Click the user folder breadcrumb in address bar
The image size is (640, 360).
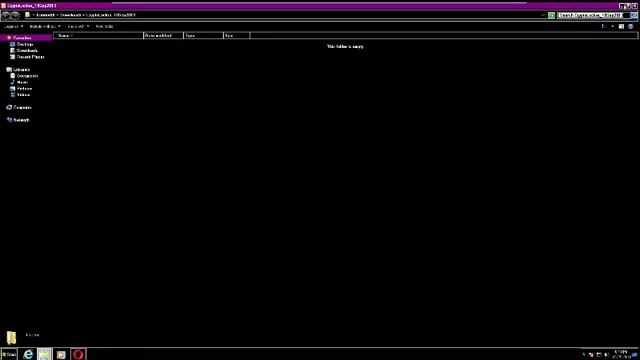(x=45, y=15)
